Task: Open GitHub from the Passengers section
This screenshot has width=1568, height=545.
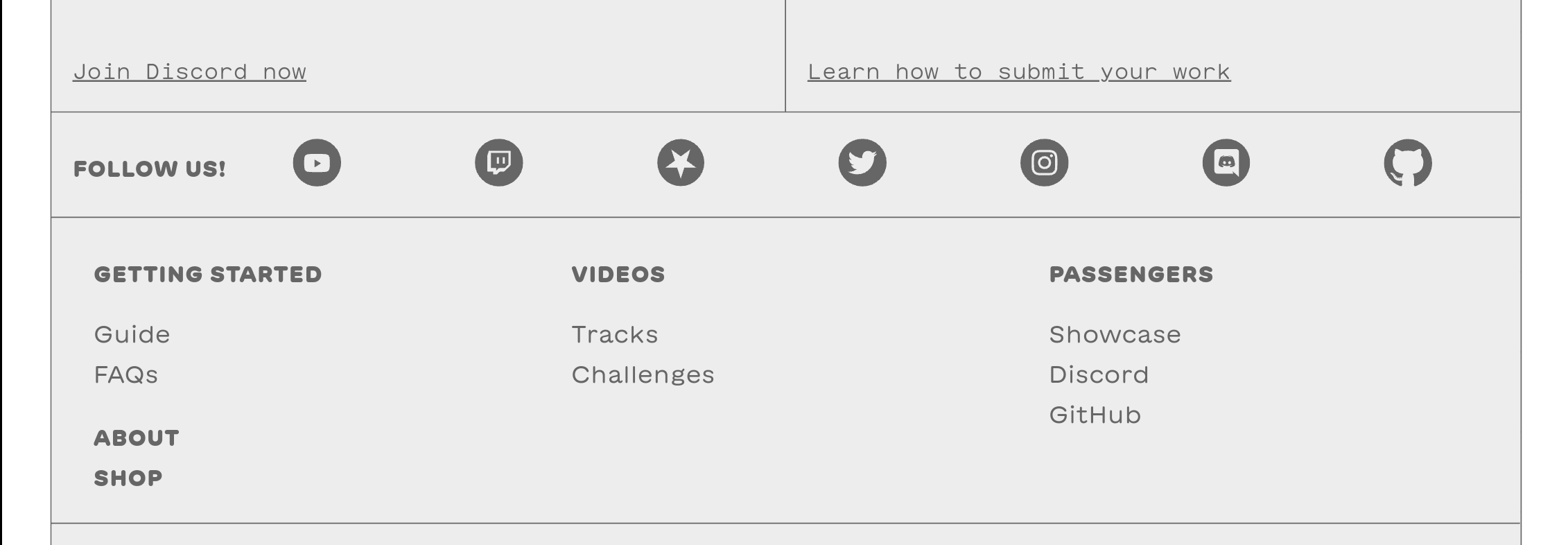Action: [x=1095, y=415]
